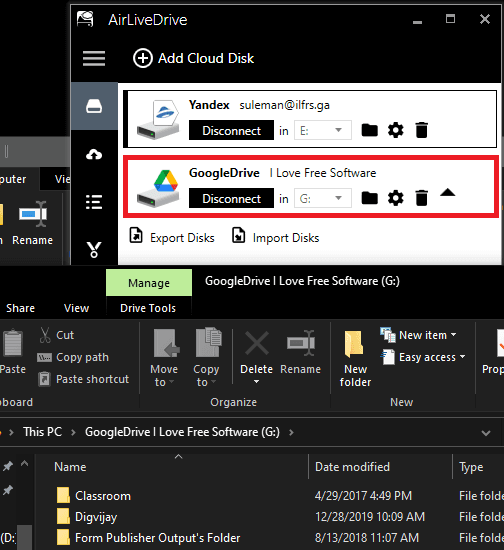The width and height of the screenshot is (504, 550).
Task: Click the Add Cloud Disk plus icon
Action: [x=143, y=58]
